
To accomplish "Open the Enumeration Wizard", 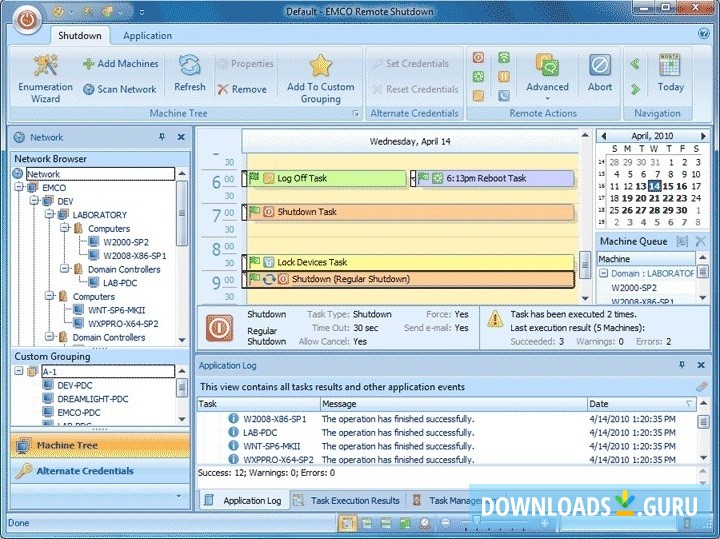I will 45,78.
